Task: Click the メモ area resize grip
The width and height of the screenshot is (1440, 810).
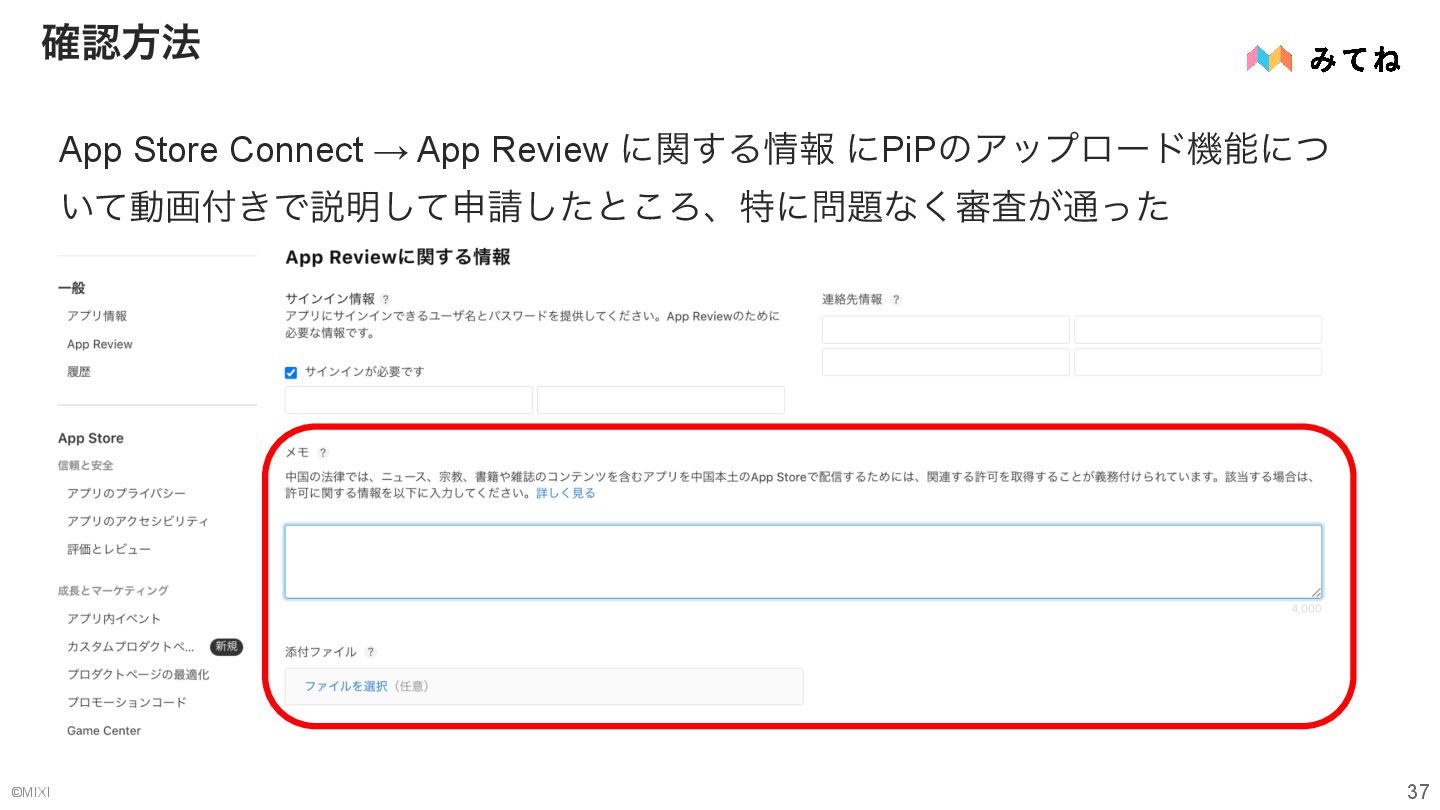Action: (x=1316, y=593)
